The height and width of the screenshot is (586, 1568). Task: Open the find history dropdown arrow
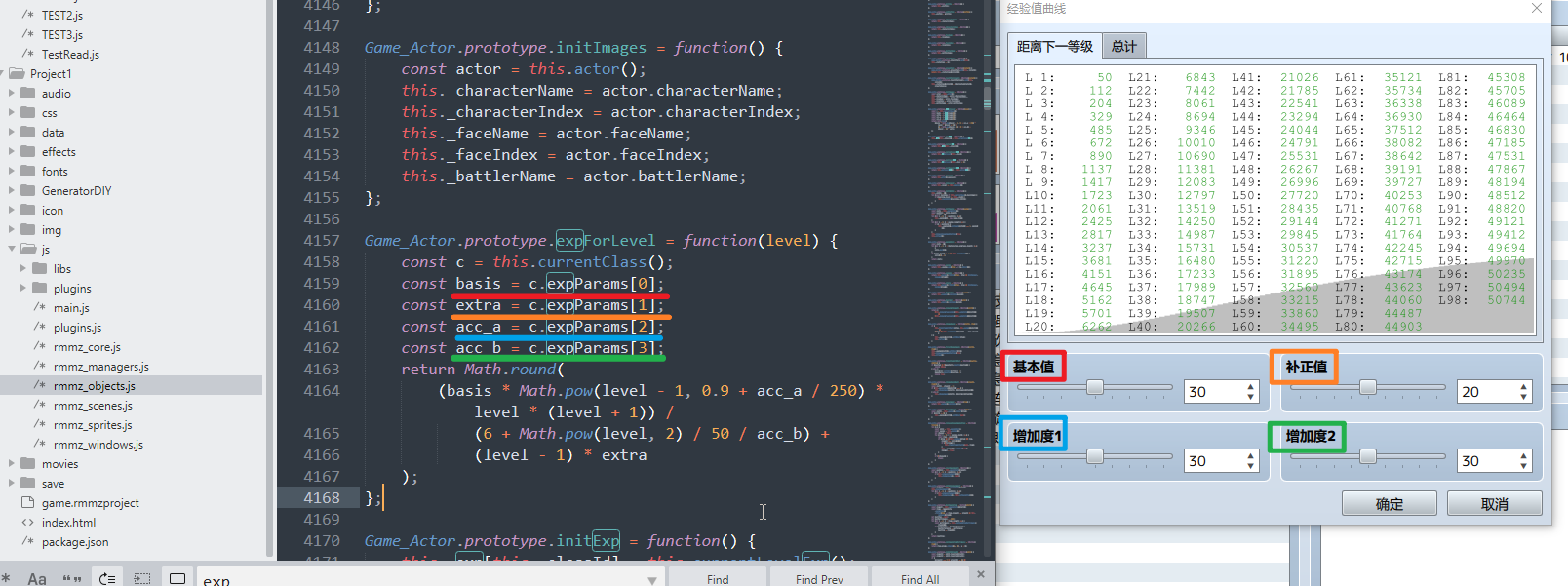point(652,579)
